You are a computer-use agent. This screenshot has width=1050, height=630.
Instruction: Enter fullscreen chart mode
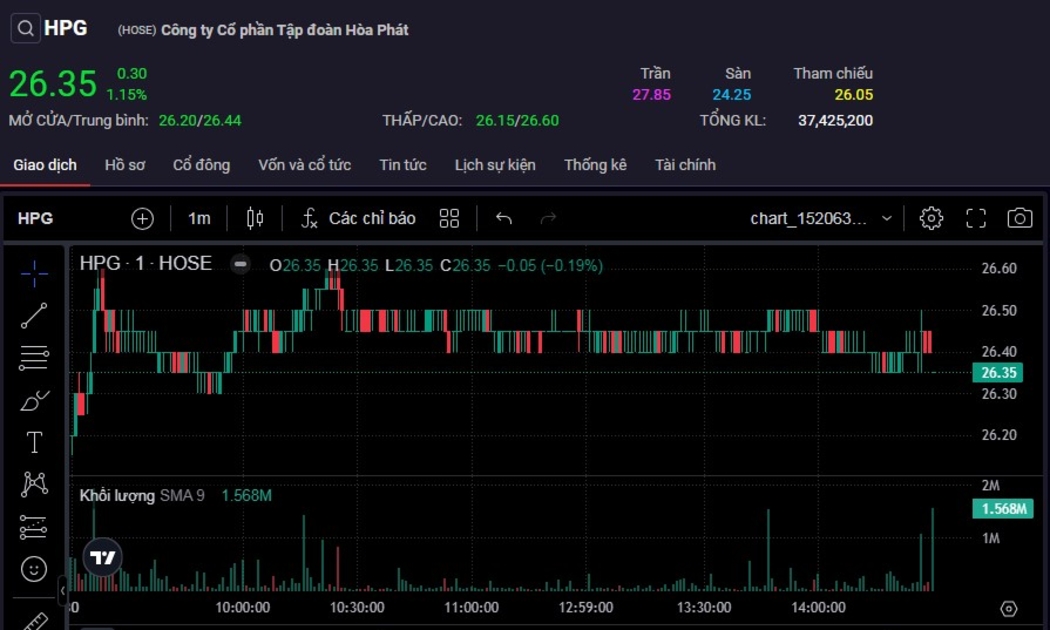975,218
